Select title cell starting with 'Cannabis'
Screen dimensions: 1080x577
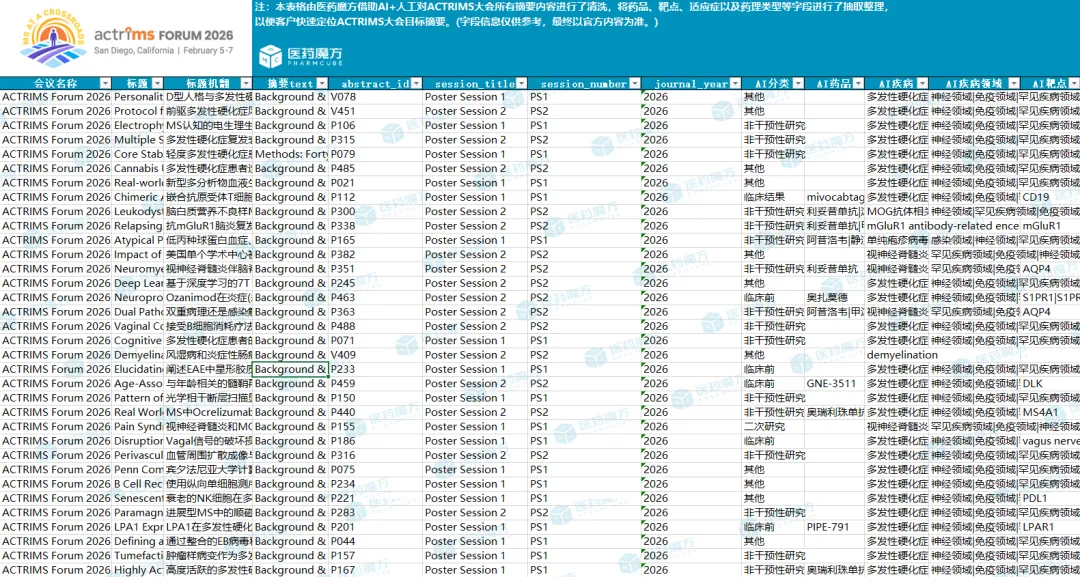click(x=138, y=168)
